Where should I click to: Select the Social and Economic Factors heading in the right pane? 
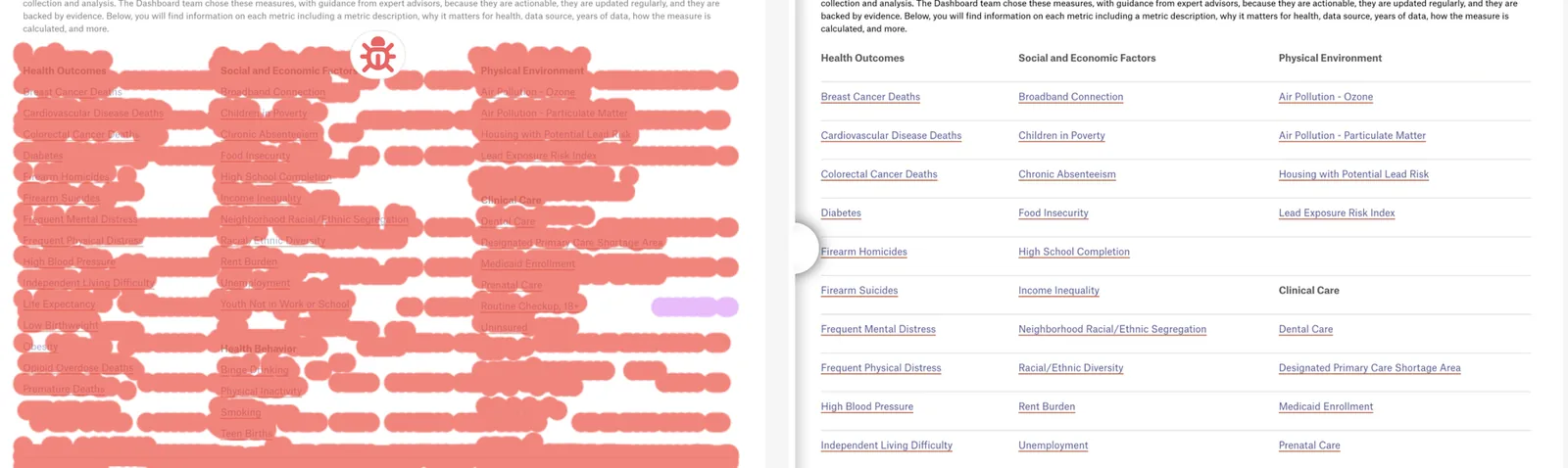1087,59
